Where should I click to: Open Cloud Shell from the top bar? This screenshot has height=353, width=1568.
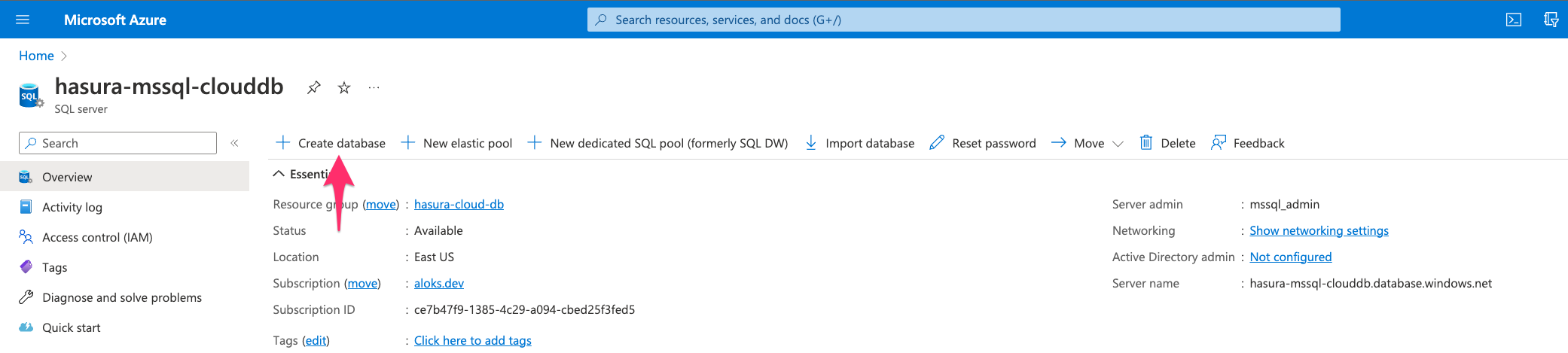click(x=1514, y=20)
